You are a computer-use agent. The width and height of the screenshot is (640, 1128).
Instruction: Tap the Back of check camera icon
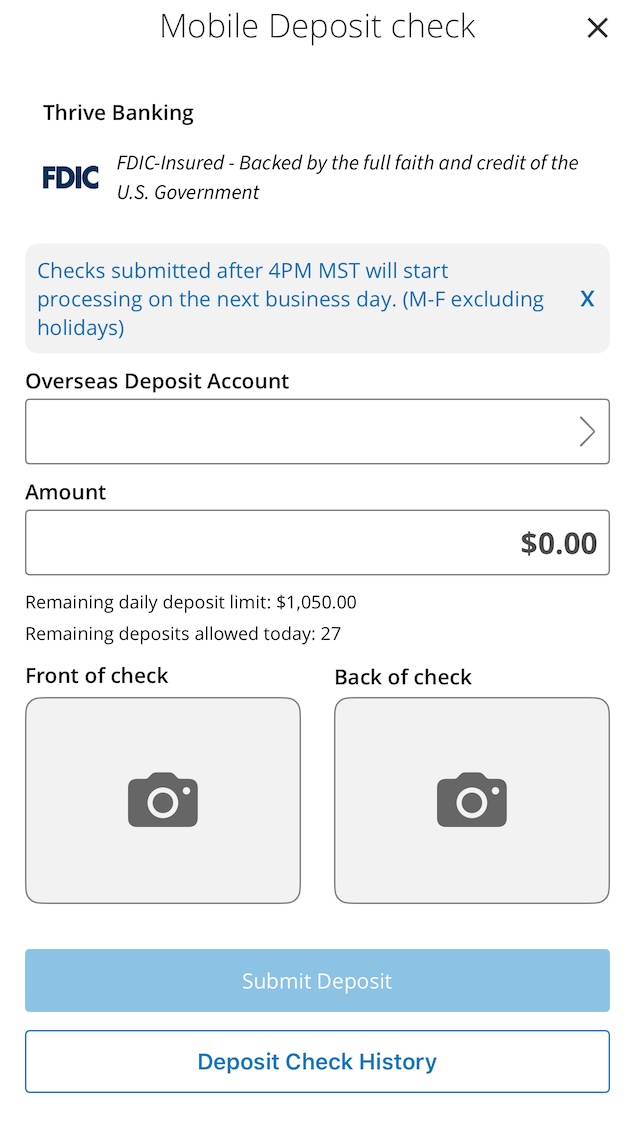472,800
